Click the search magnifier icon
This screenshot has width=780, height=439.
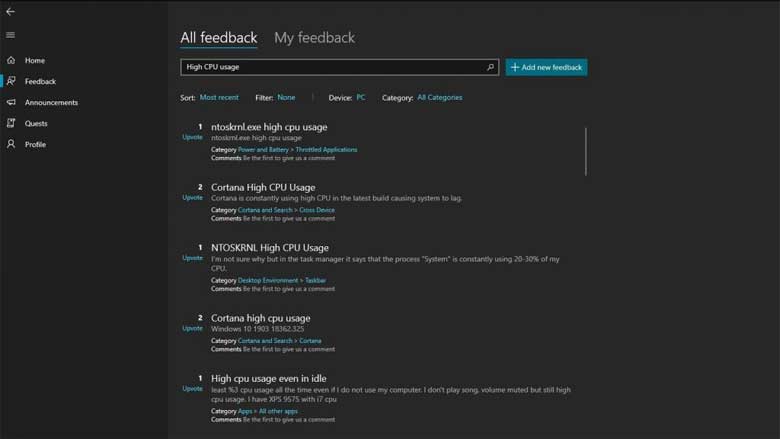click(490, 68)
